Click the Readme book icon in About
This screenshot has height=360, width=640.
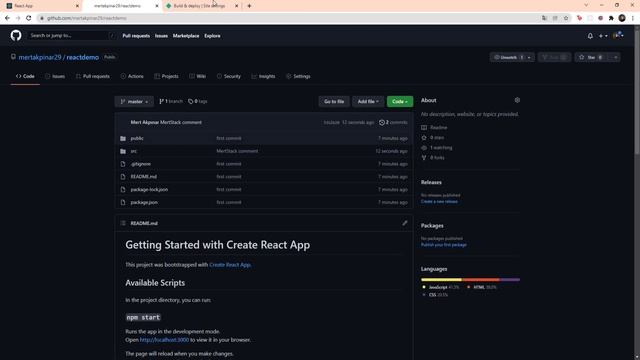tap(424, 127)
